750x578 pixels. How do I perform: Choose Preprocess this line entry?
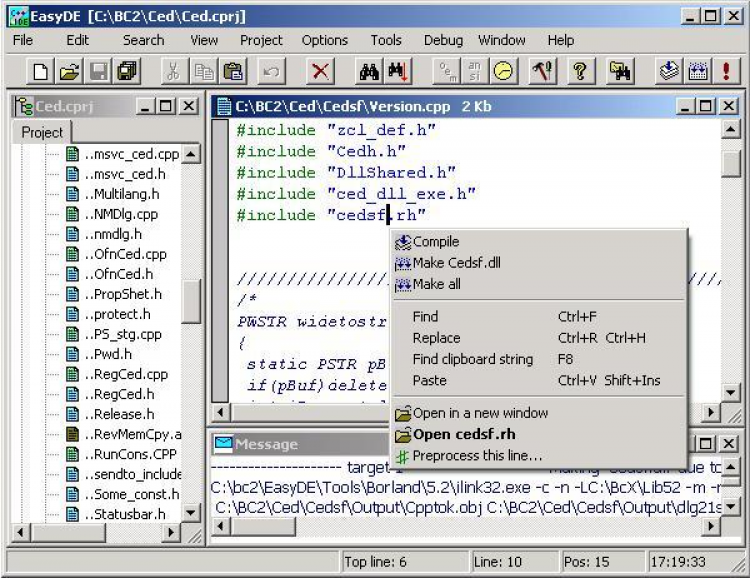tap(540, 456)
